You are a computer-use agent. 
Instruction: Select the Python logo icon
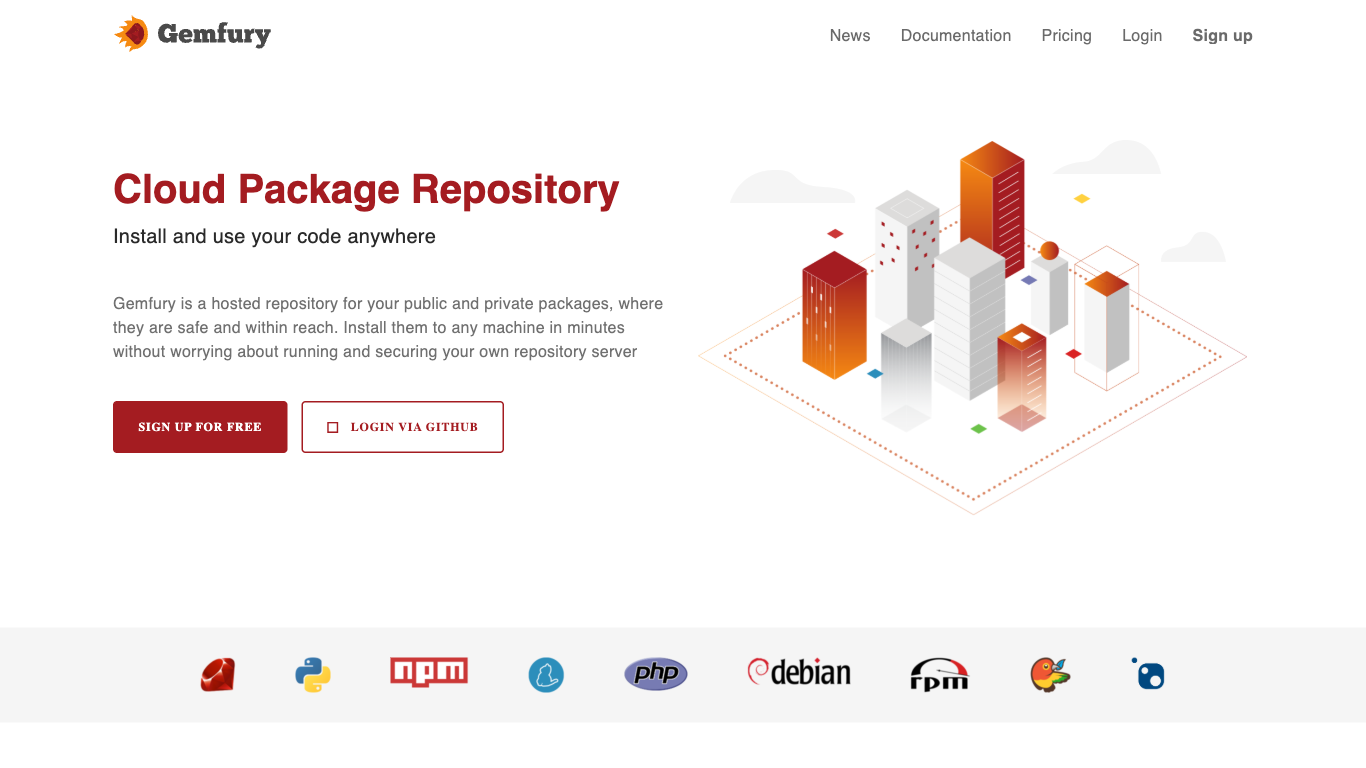313,675
